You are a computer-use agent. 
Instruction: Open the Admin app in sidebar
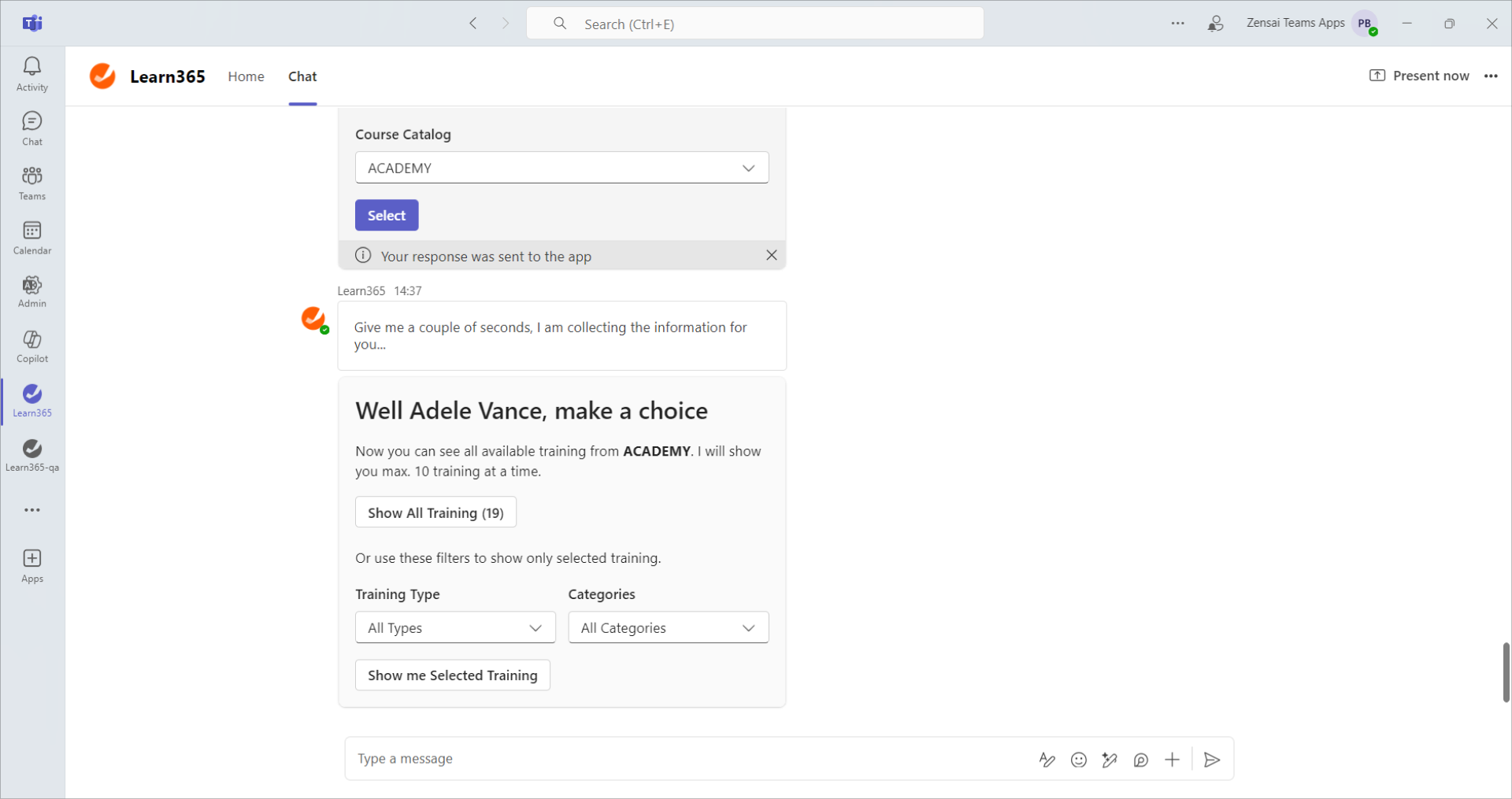click(x=32, y=291)
